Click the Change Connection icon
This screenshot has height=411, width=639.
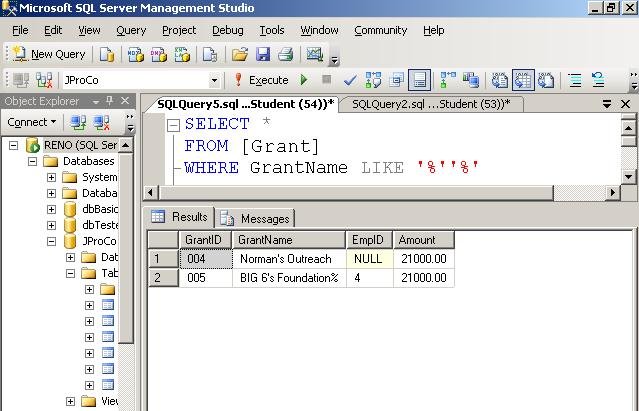(44, 80)
